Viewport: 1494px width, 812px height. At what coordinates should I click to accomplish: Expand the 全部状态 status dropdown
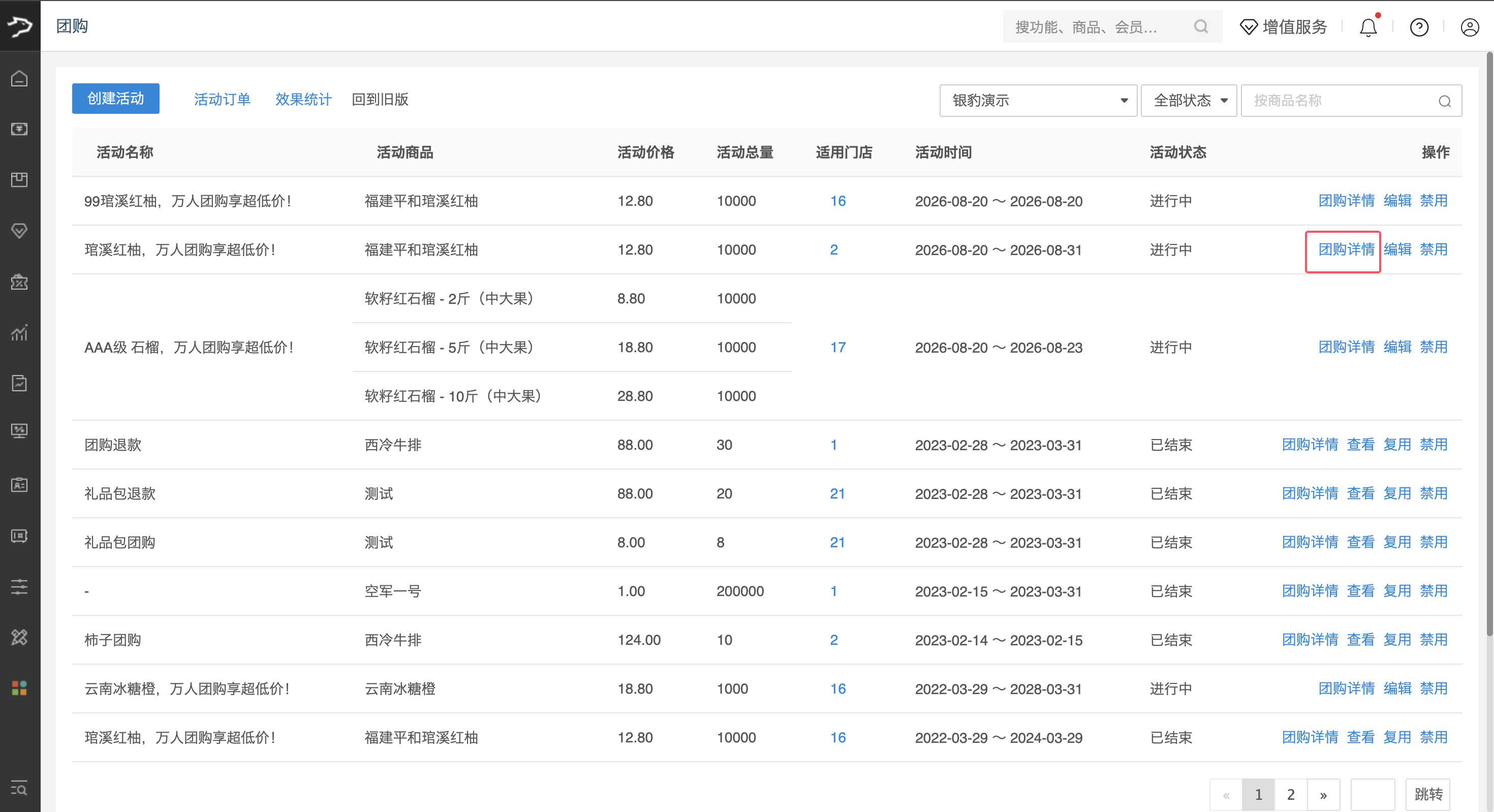click(1189, 100)
